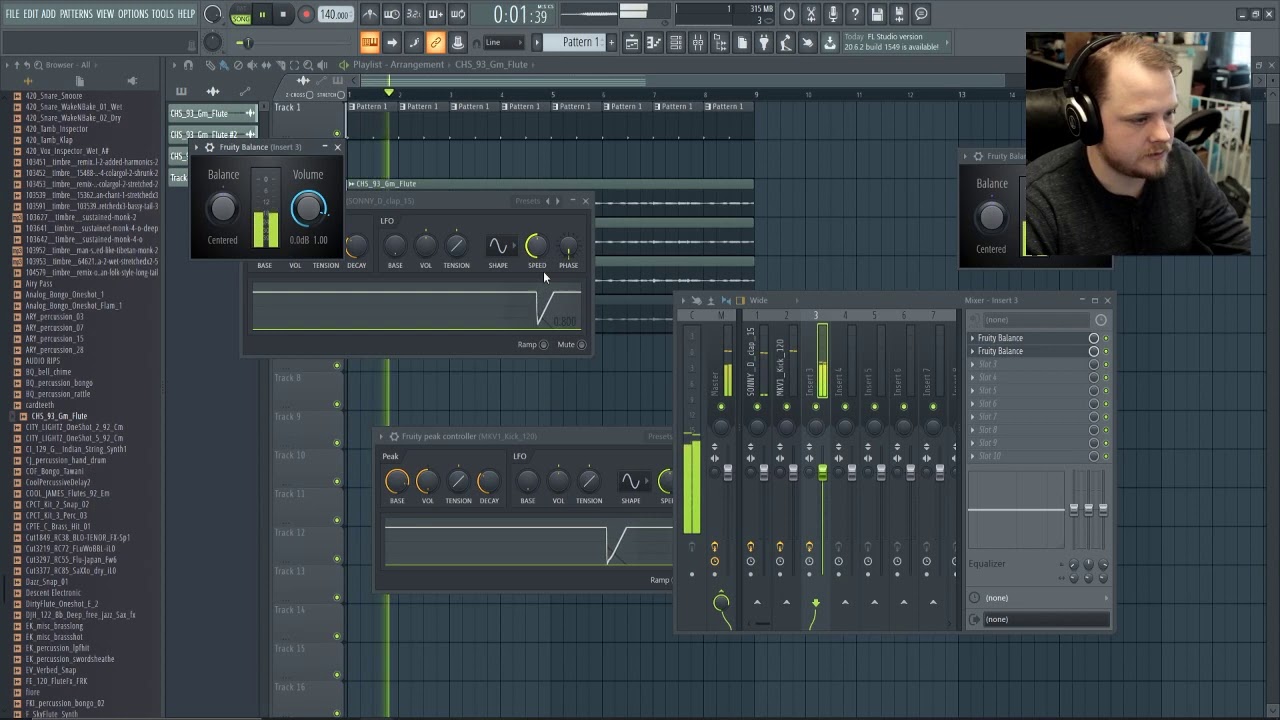Screen dimensions: 1280x720
Task: Open the audio editor scissors icon
Action: point(811,14)
